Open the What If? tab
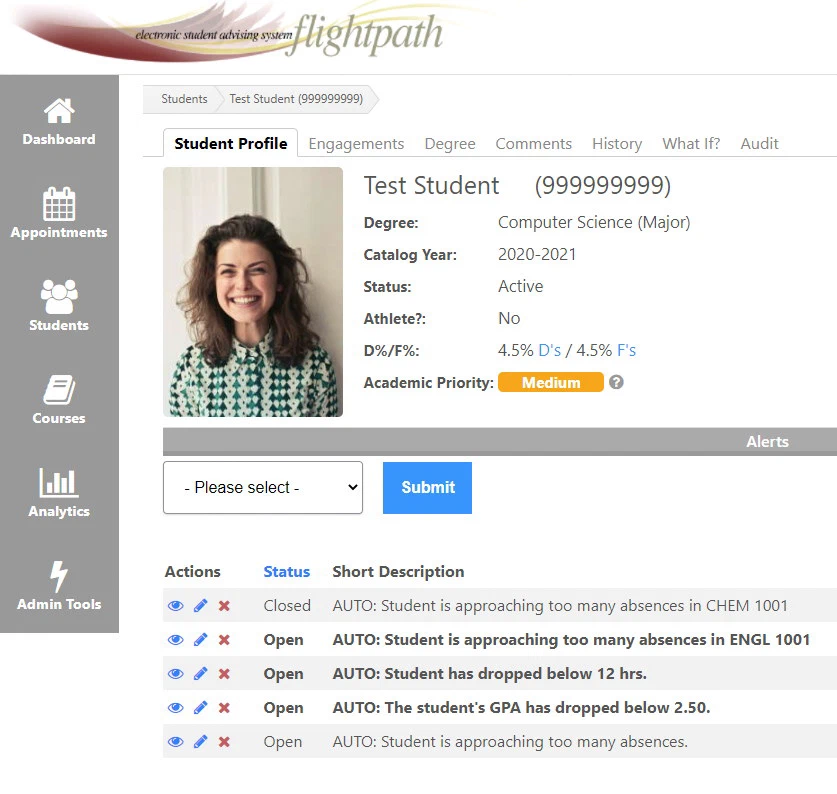The image size is (837, 794). (691, 144)
